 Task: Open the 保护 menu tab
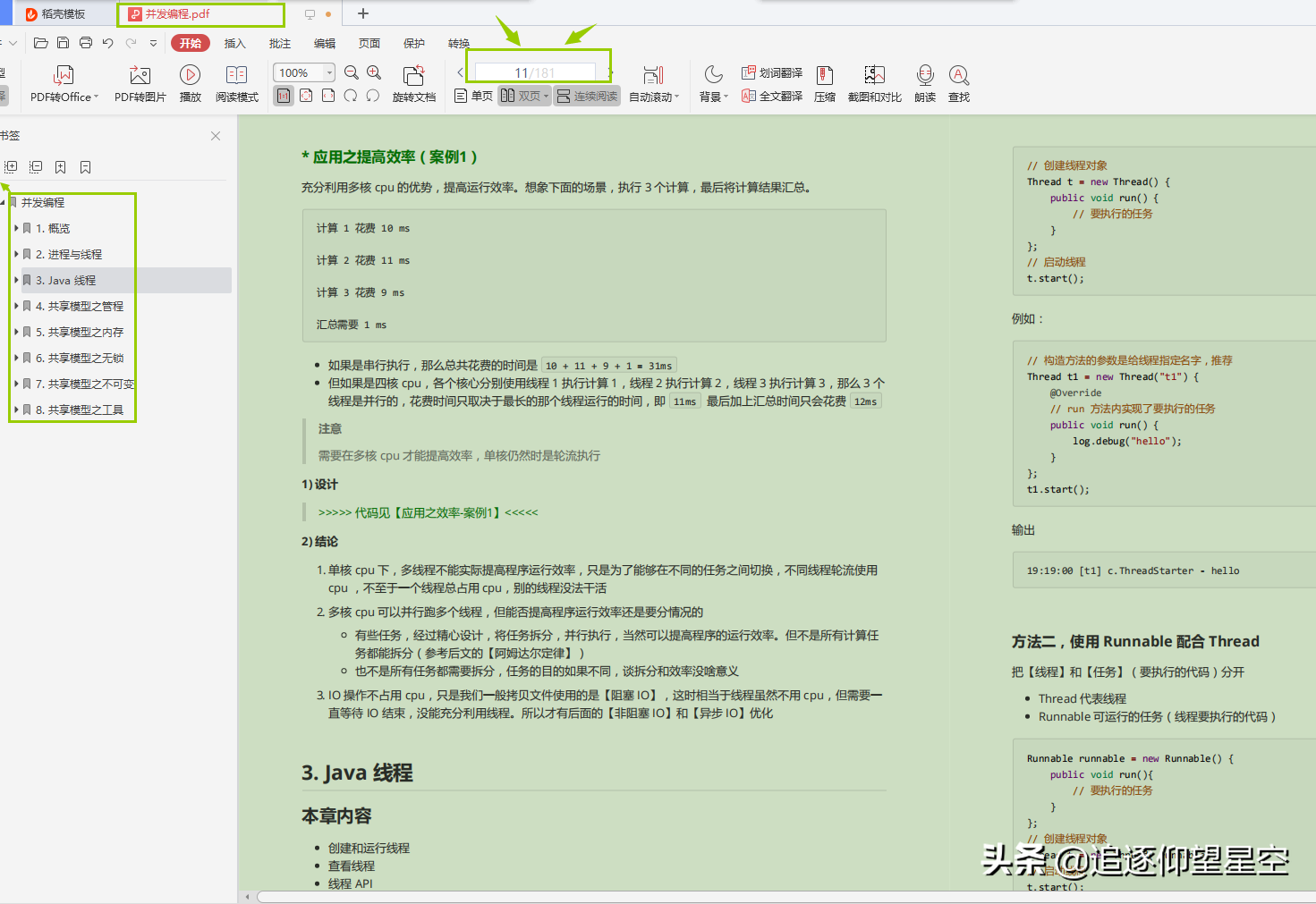(x=414, y=43)
